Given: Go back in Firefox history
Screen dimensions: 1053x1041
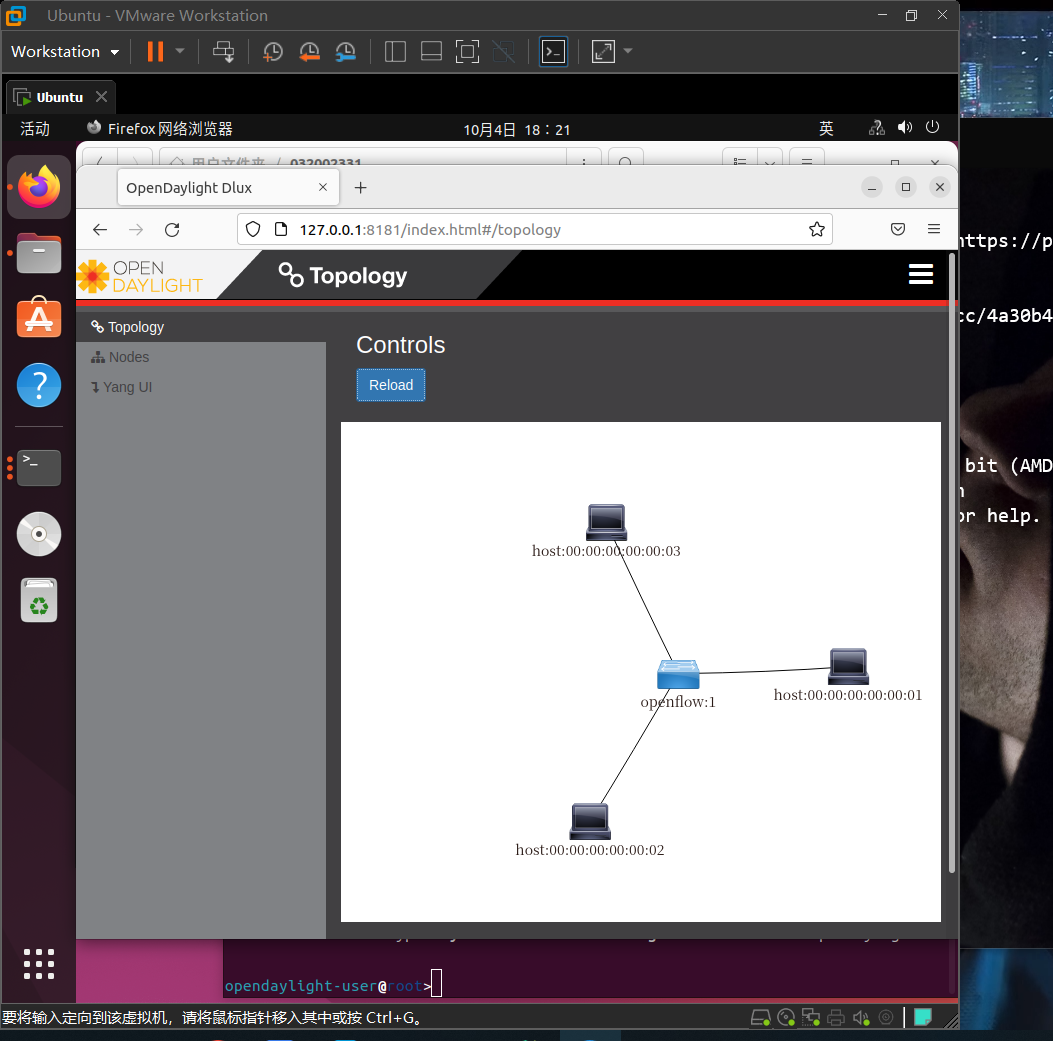Looking at the screenshot, I should pos(100,230).
